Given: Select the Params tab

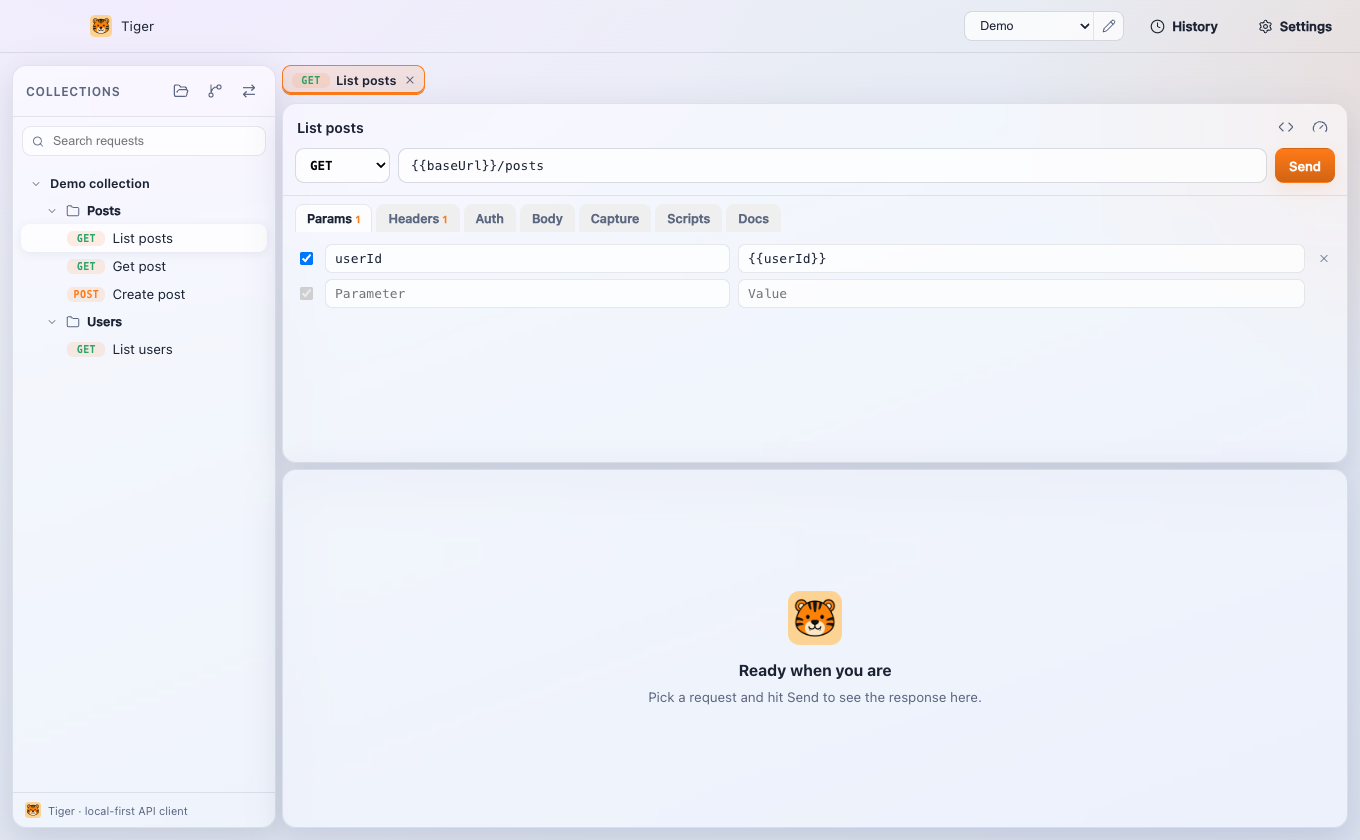Looking at the screenshot, I should point(333,219).
